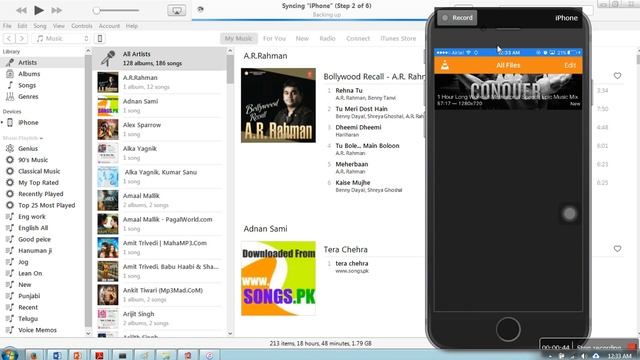Select the song Kaise Mujhe

coord(353,183)
